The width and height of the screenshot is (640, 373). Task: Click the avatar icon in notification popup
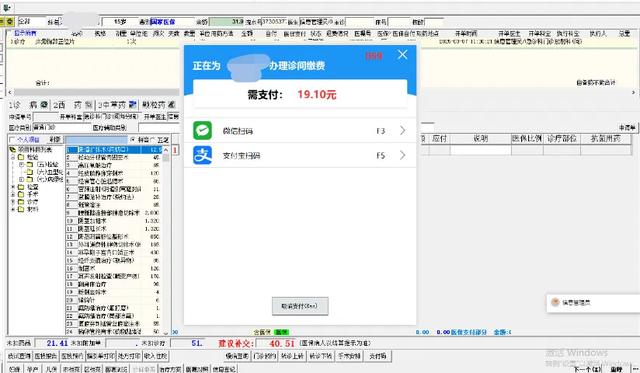(555, 302)
